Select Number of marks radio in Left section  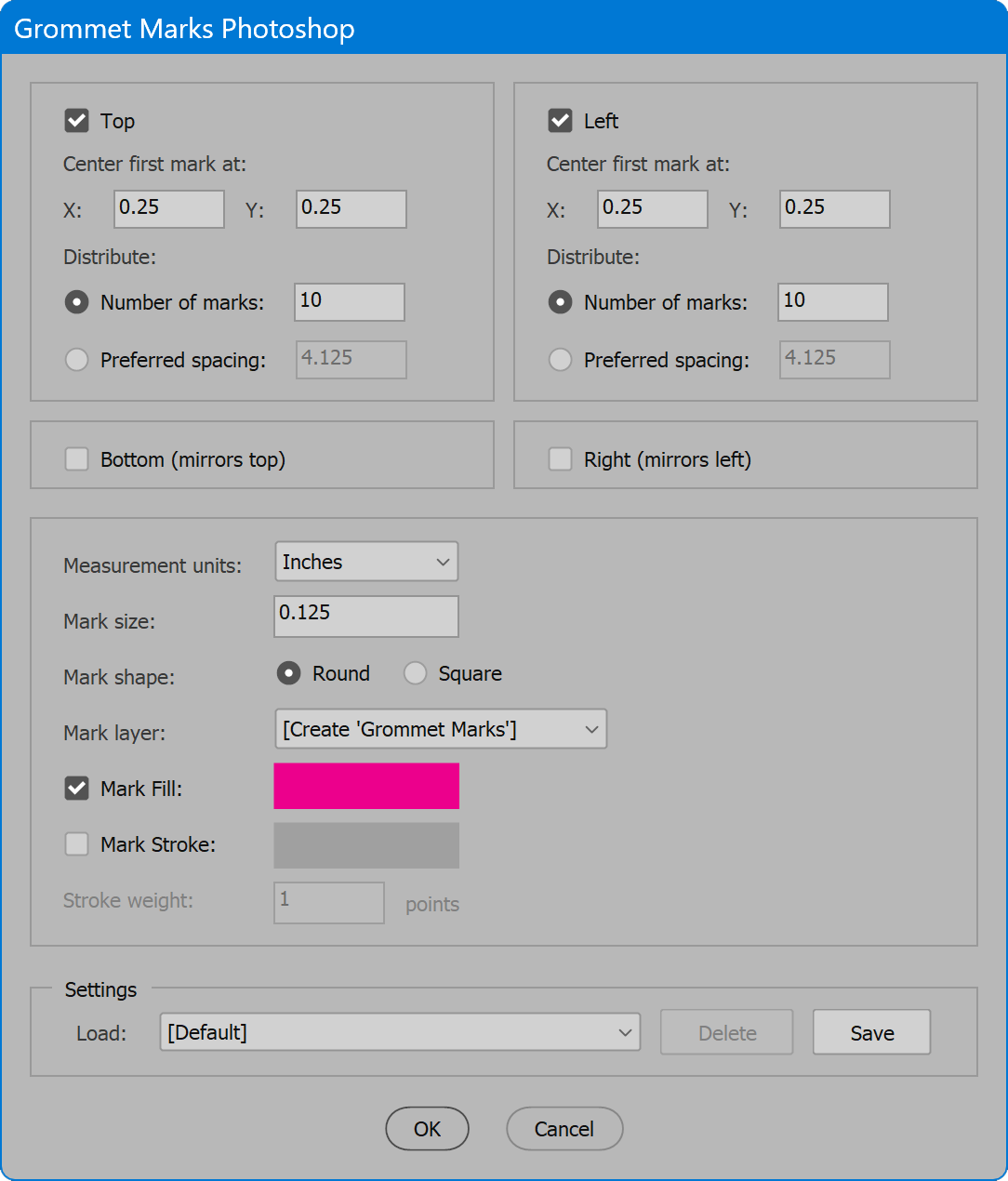[x=560, y=302]
